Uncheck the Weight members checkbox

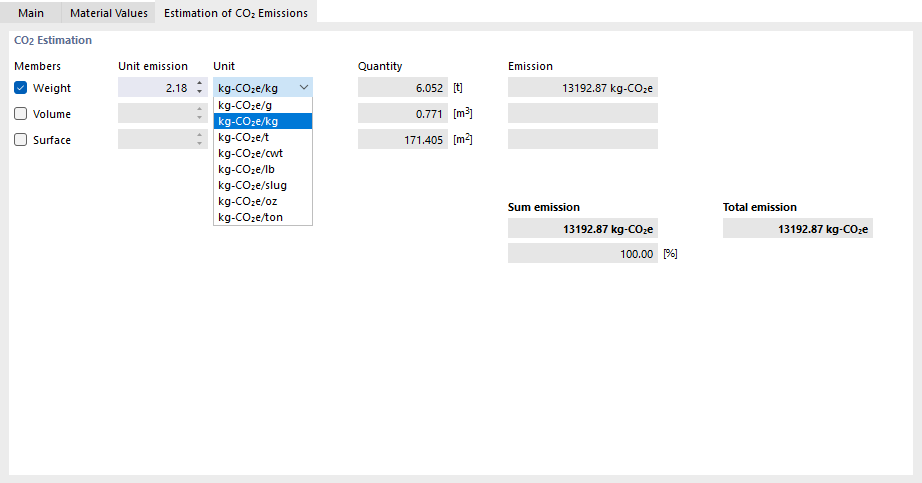tap(21, 88)
